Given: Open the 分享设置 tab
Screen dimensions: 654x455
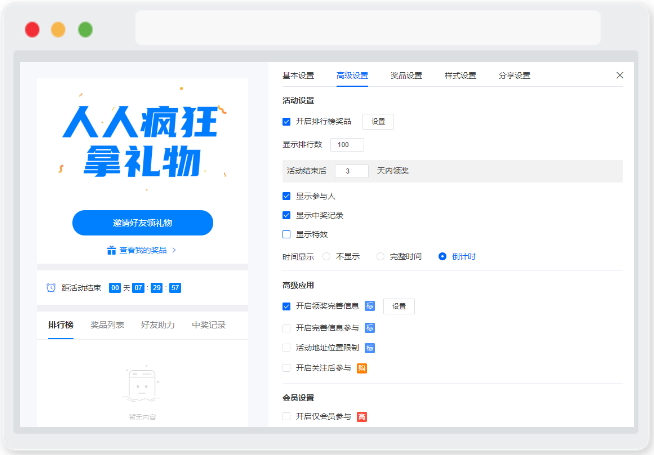Looking at the screenshot, I should point(514,75).
